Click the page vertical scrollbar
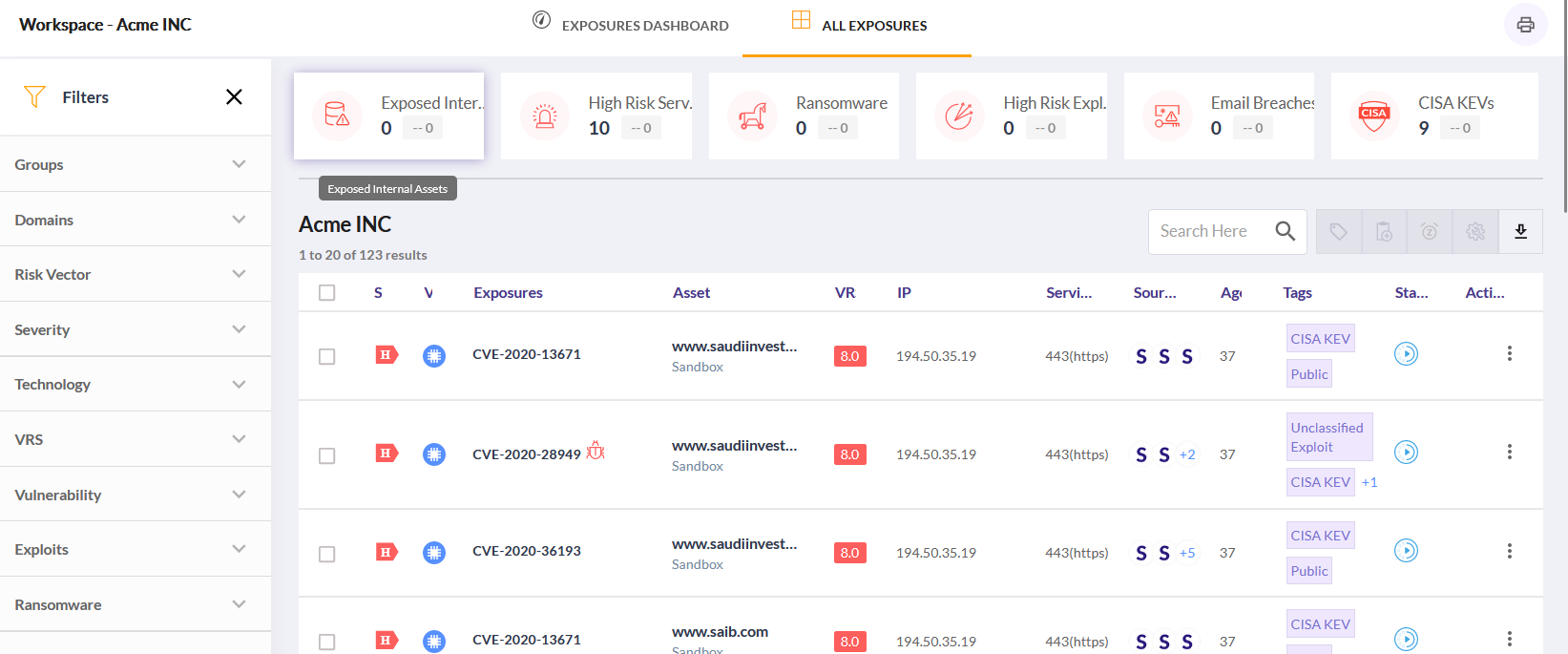 (x=1565, y=105)
